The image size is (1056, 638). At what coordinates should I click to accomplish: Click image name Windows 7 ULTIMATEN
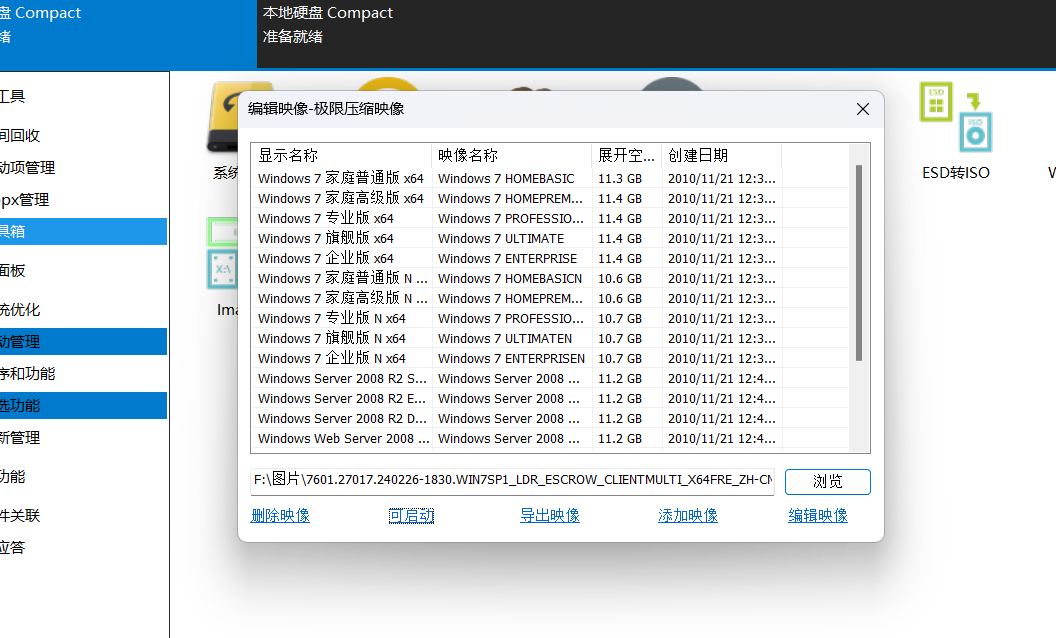pos(505,338)
